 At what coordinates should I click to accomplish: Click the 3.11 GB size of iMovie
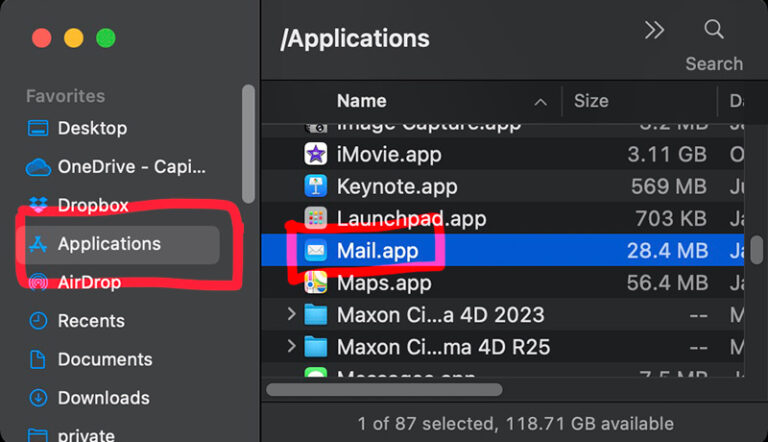pyautogui.click(x=667, y=155)
